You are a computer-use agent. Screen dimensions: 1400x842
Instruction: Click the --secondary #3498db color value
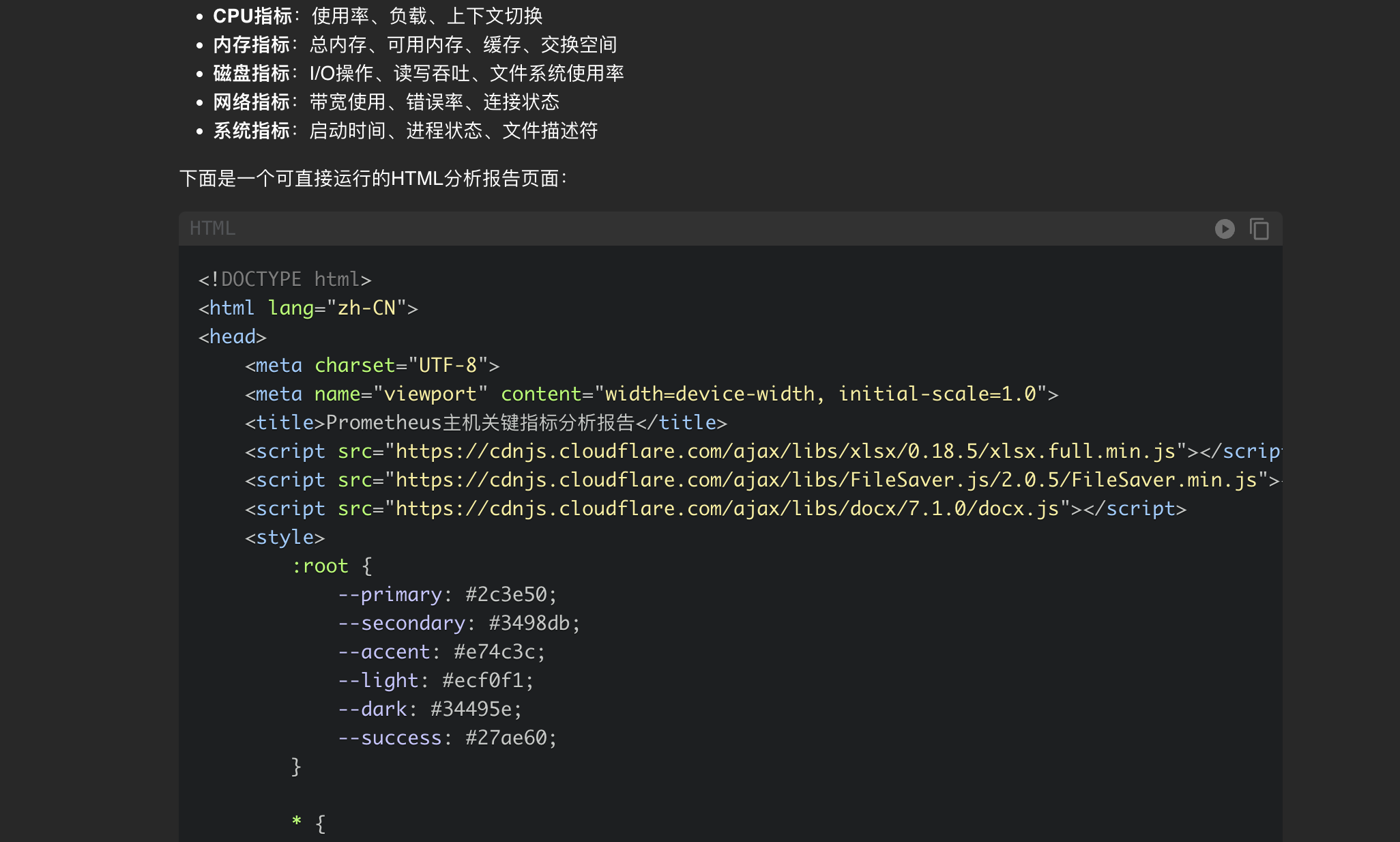529,624
